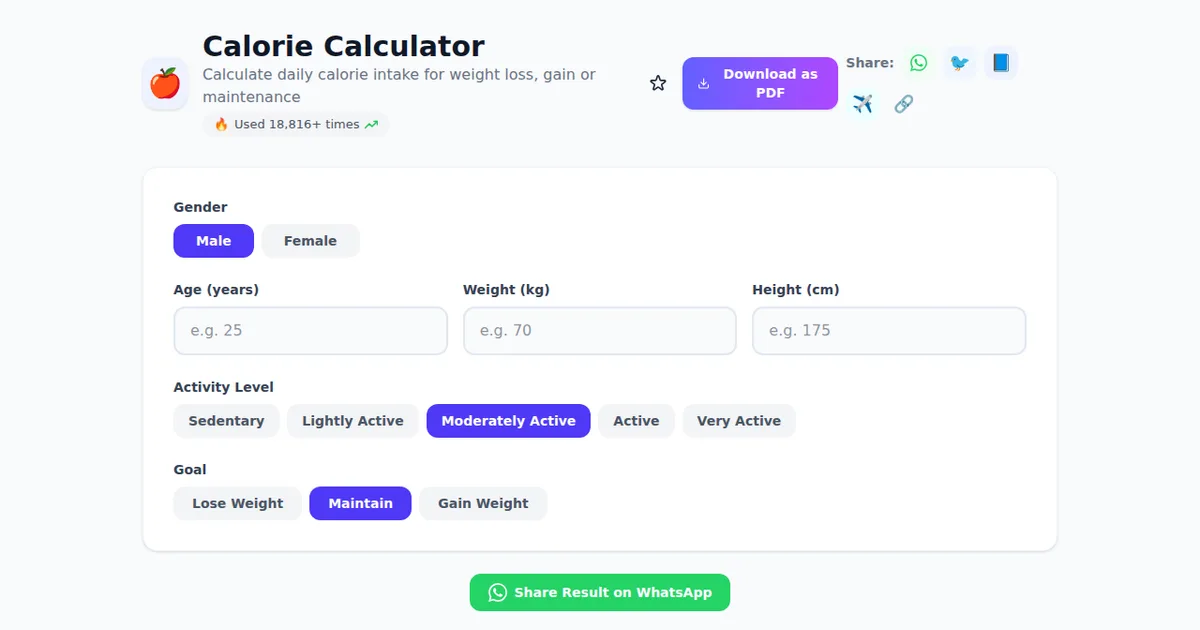Share to Twitter using the bird icon

pos(959,62)
